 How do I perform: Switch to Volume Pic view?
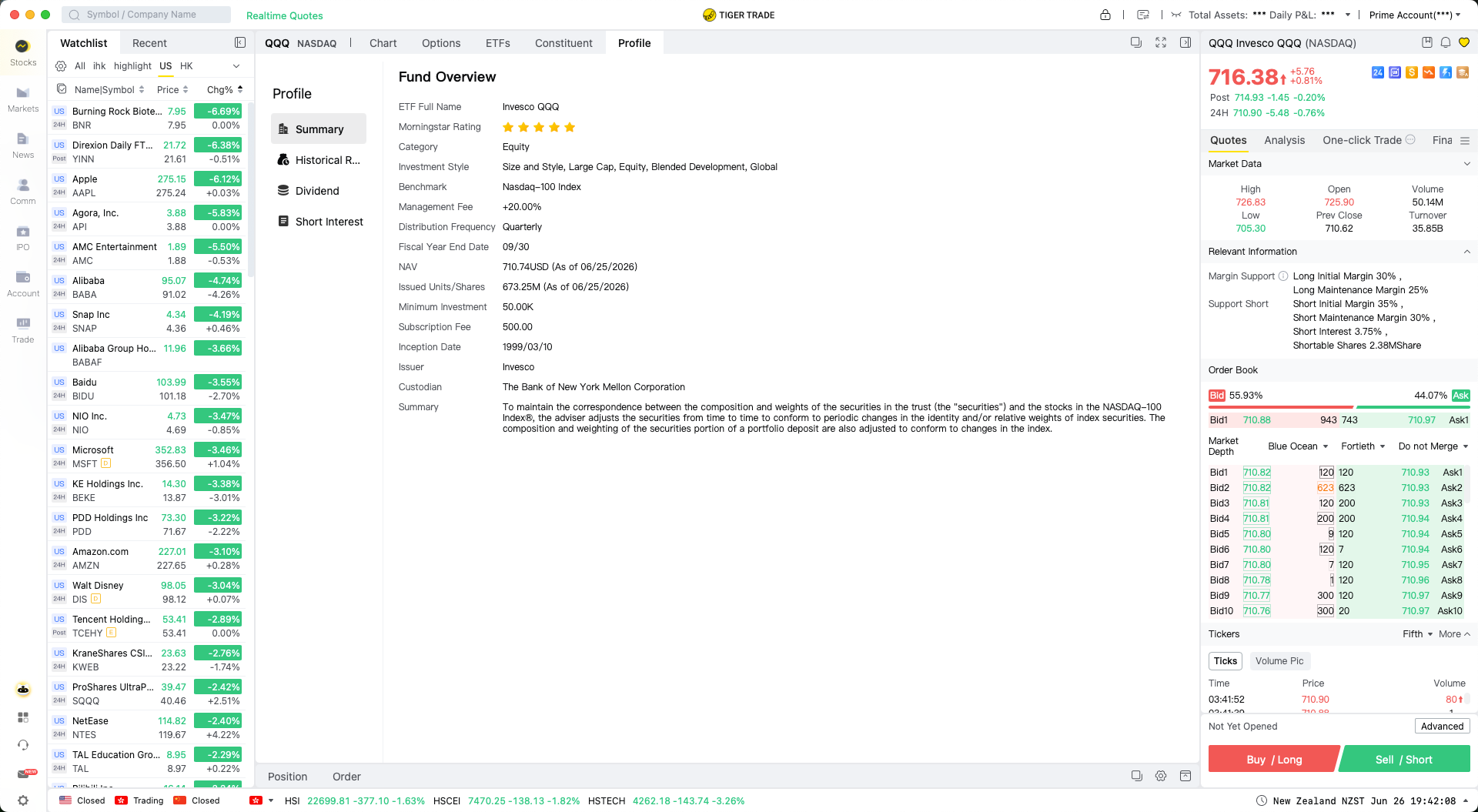click(1279, 661)
